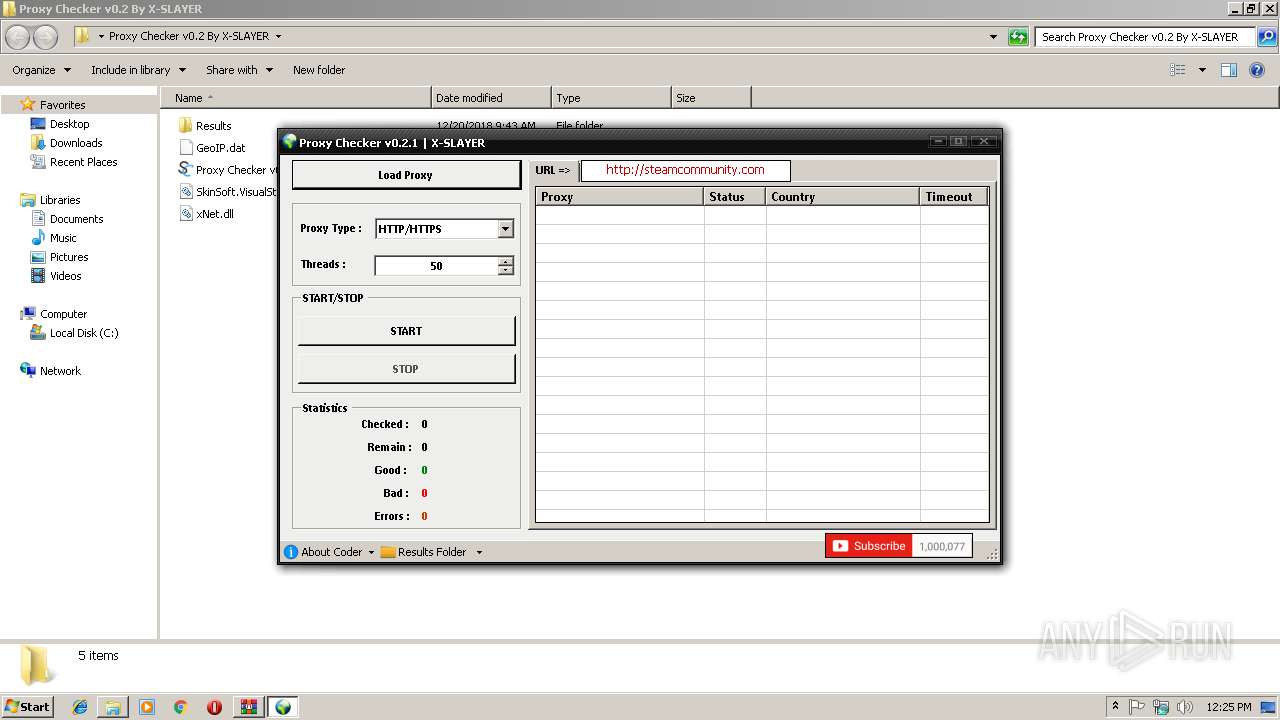Select the xNet.dll file
This screenshot has width=1280, height=720.
214,214
